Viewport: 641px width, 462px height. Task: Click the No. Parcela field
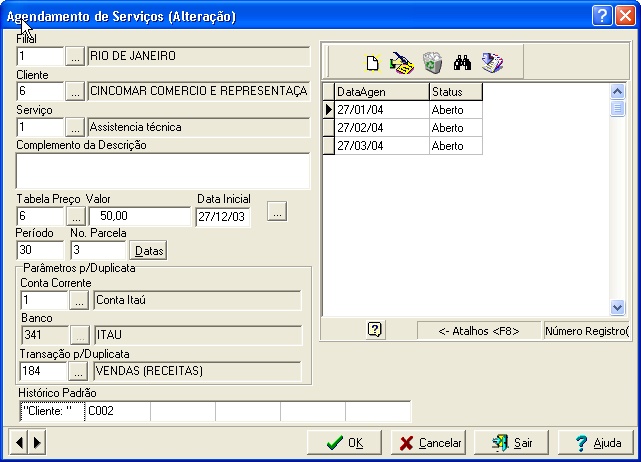coord(98,250)
